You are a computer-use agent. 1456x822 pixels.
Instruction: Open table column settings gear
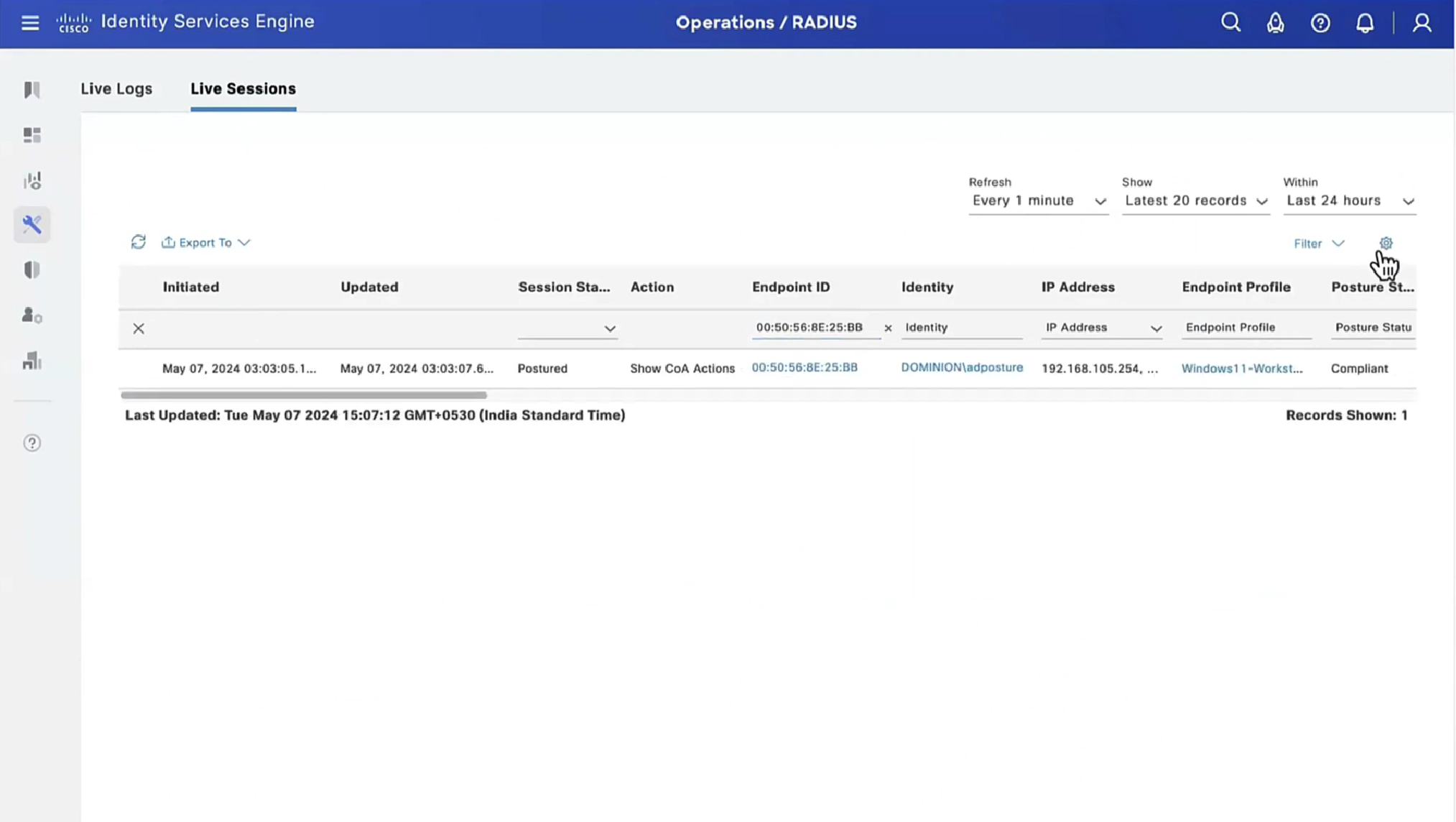(1386, 243)
